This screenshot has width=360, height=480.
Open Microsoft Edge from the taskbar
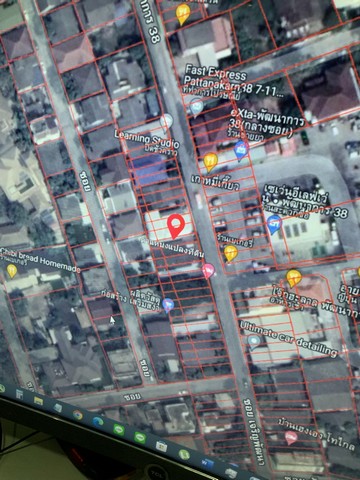click(98, 421)
